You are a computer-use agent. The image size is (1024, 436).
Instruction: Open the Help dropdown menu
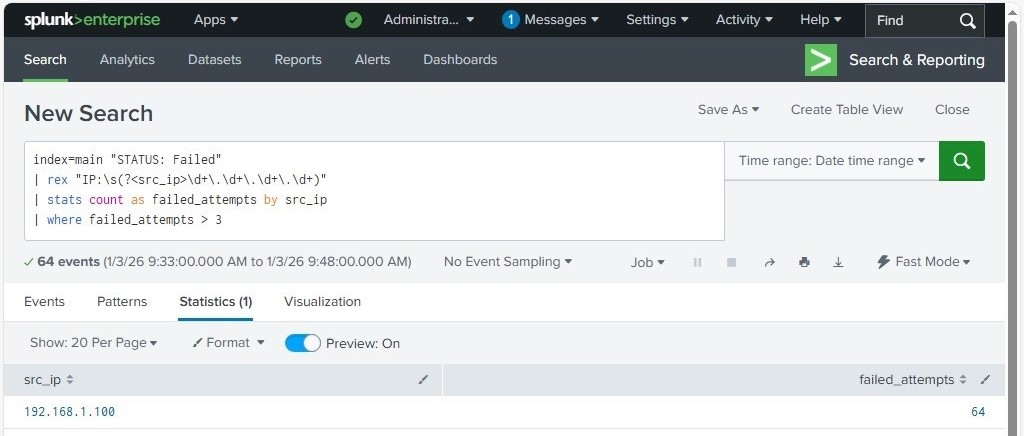821,20
